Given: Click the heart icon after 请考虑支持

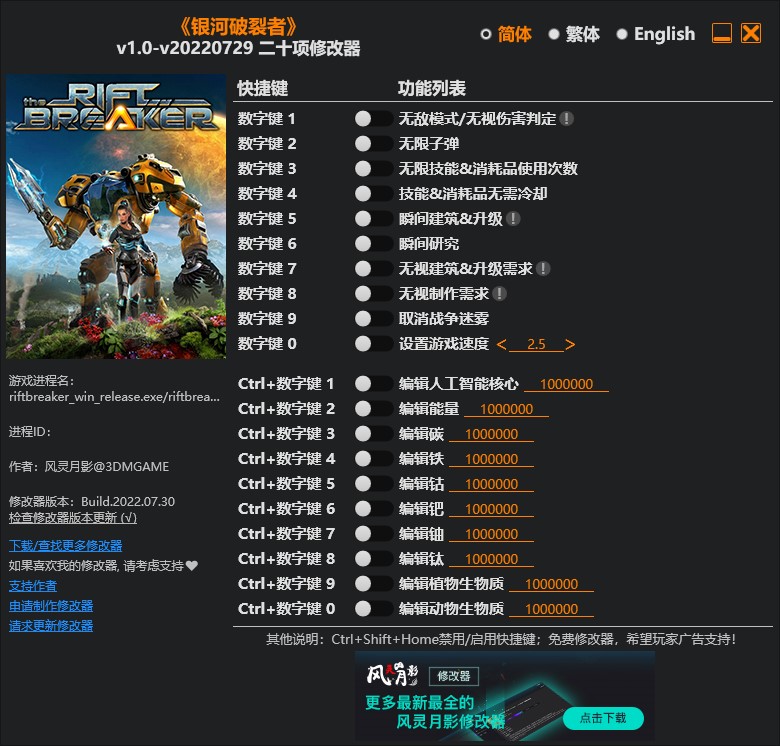Looking at the screenshot, I should [192, 565].
